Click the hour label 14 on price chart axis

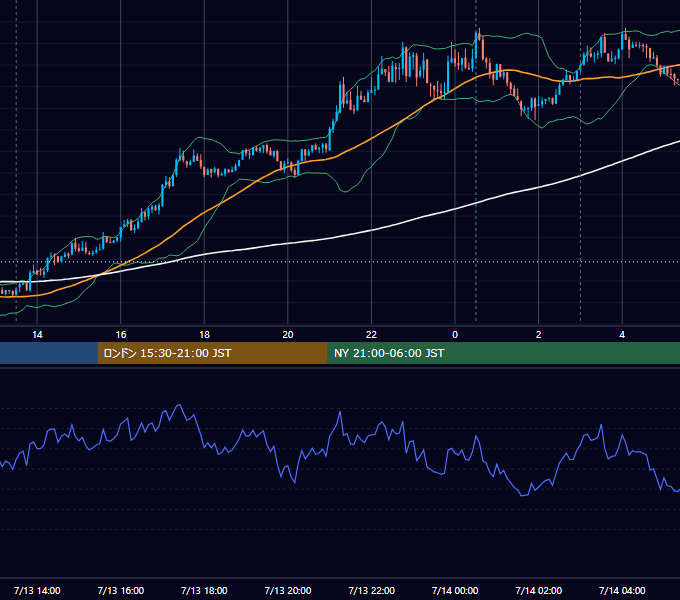point(37,334)
